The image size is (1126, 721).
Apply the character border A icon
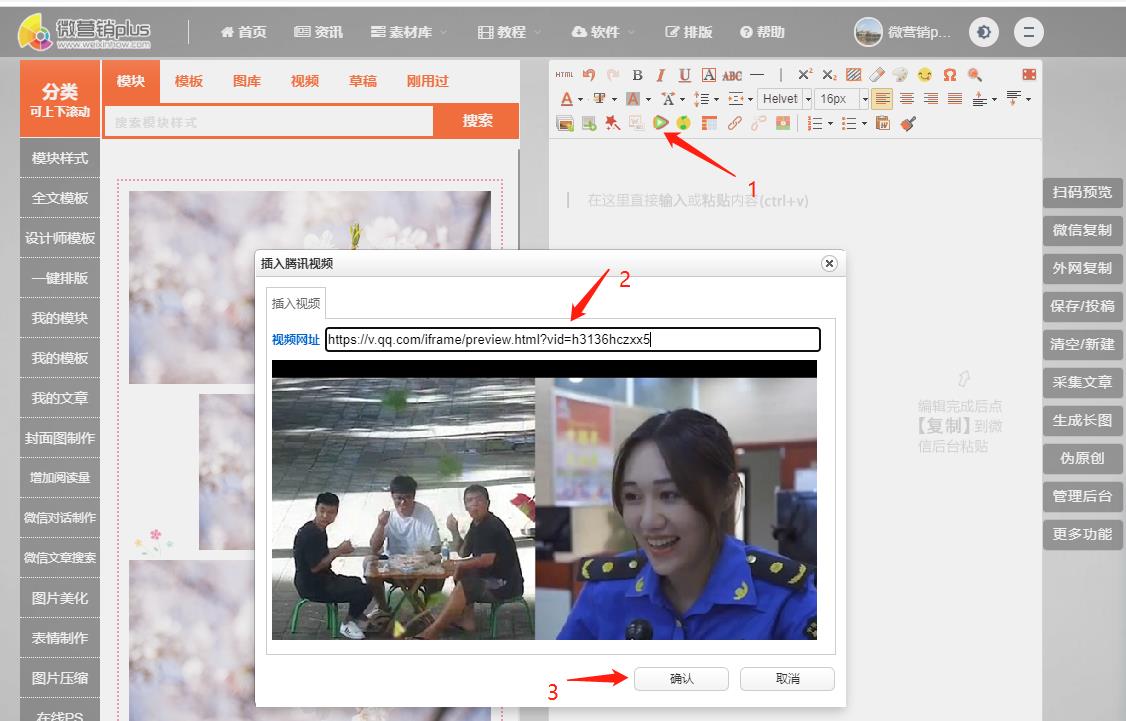(709, 75)
